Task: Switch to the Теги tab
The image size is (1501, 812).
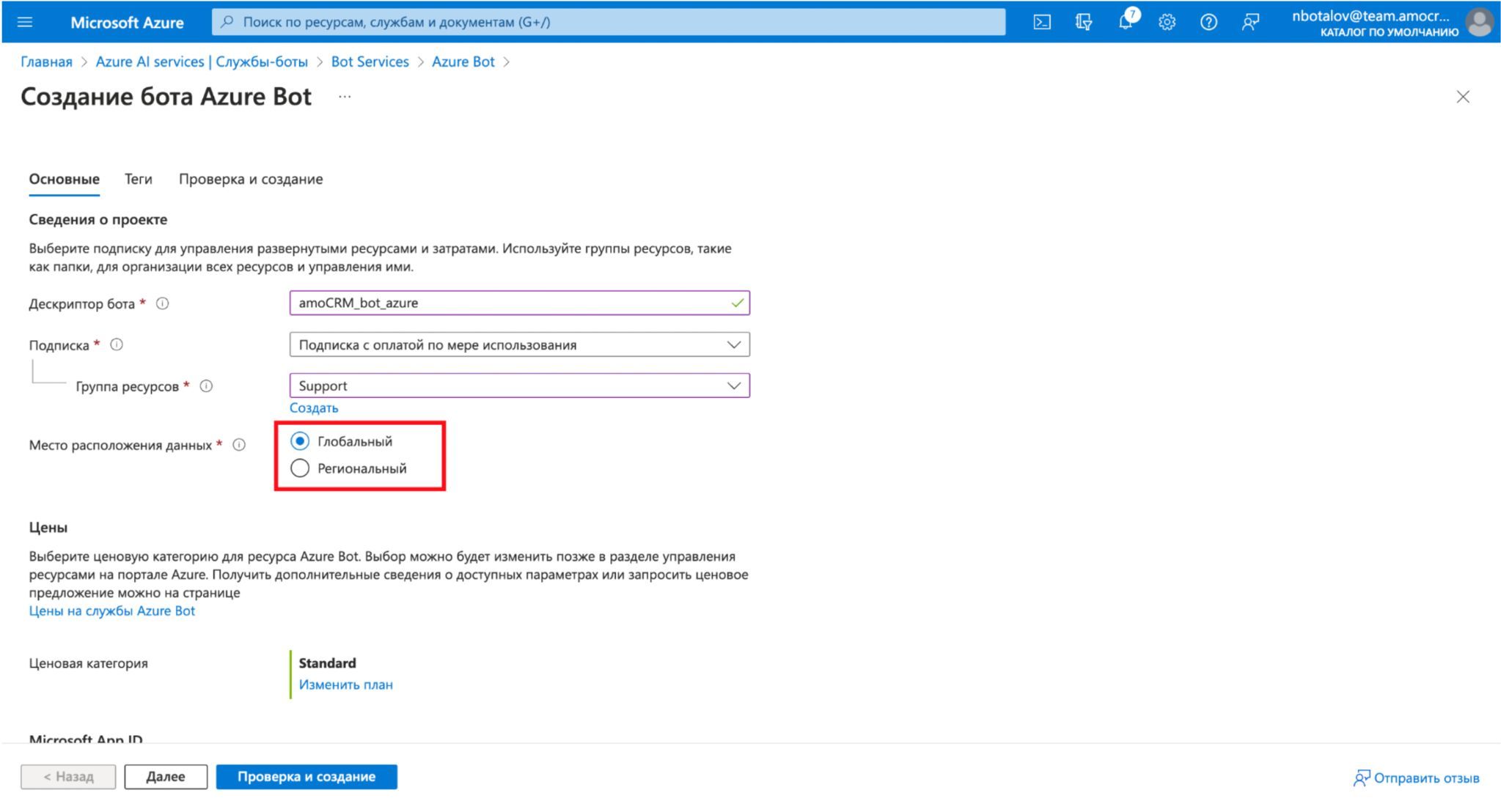Action: point(139,179)
